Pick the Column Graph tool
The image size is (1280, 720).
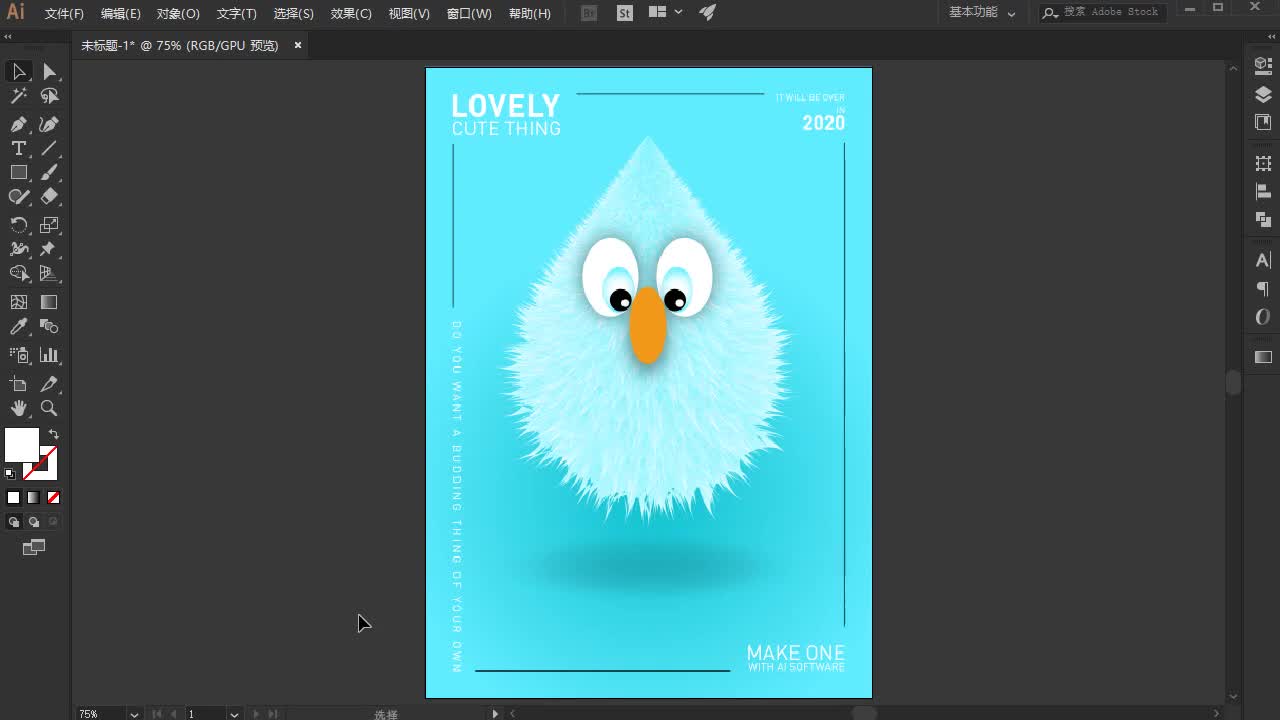[49, 355]
